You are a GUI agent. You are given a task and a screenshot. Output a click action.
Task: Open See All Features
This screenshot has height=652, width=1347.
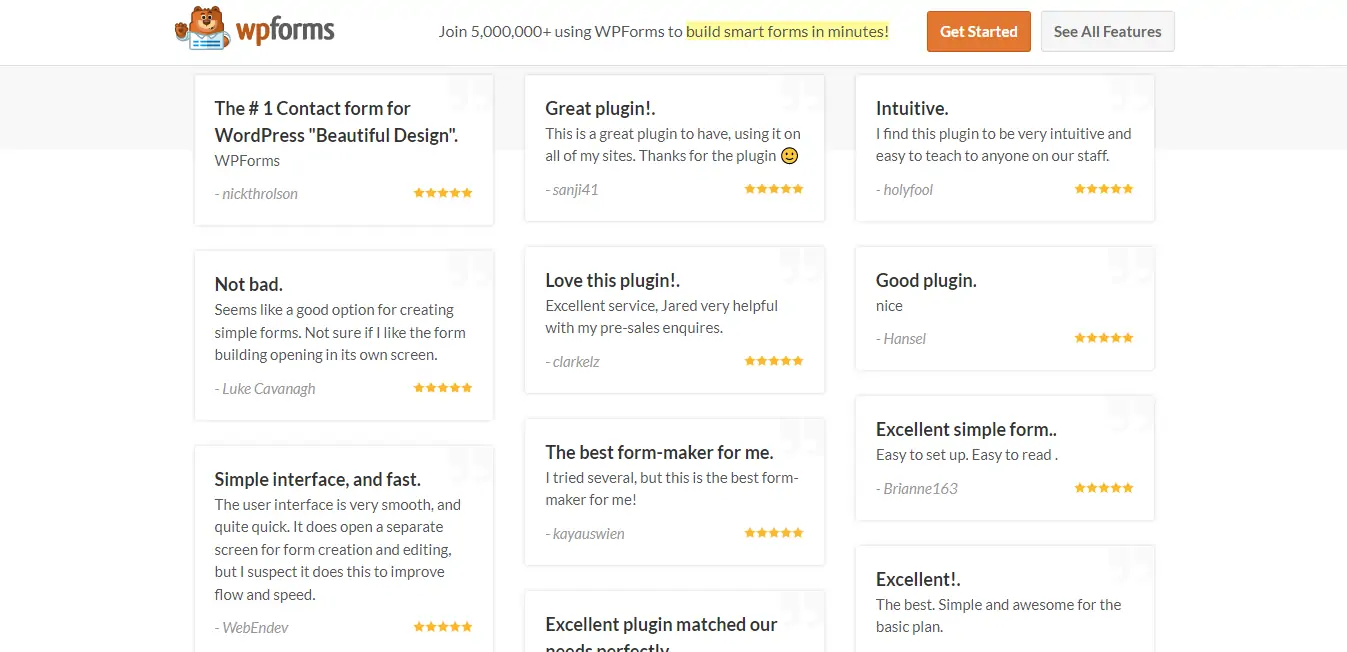click(1107, 31)
